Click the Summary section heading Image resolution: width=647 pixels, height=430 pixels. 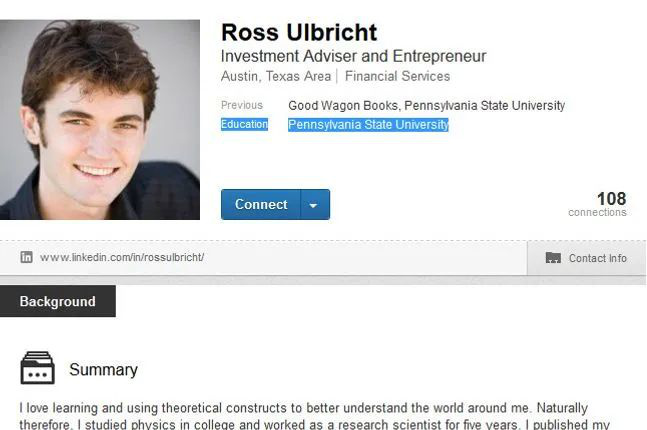click(104, 369)
